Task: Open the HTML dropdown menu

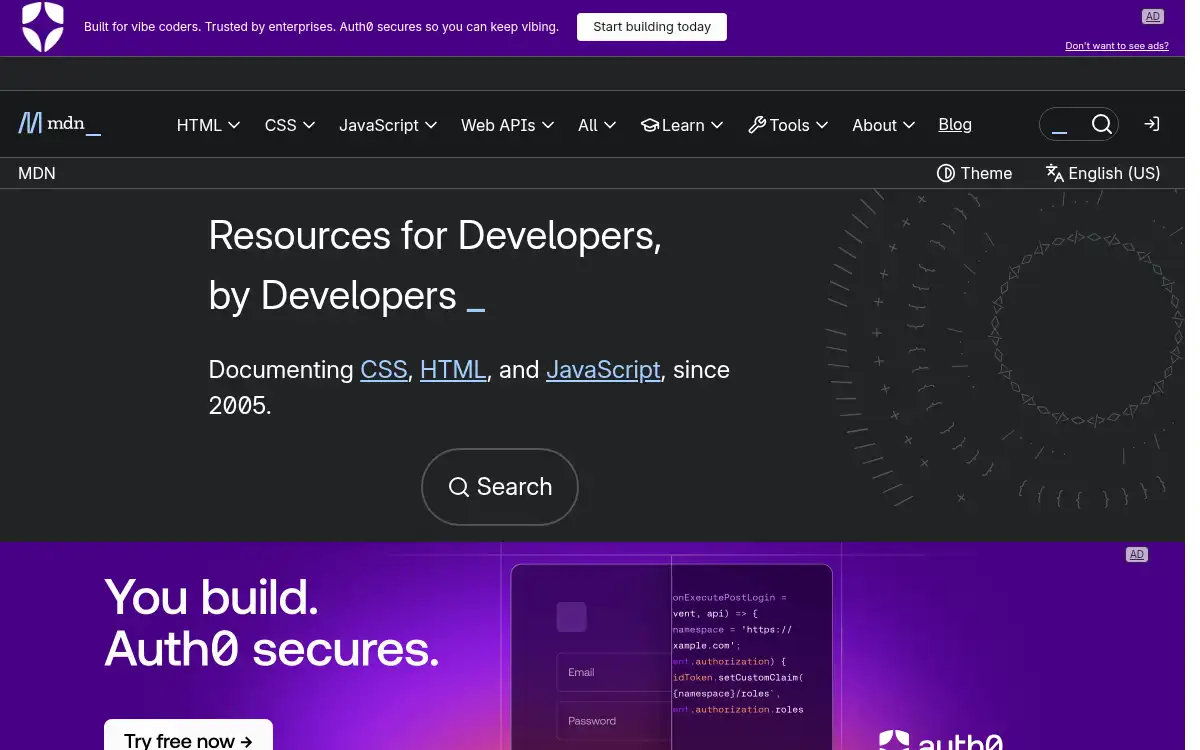Action: coord(208,125)
